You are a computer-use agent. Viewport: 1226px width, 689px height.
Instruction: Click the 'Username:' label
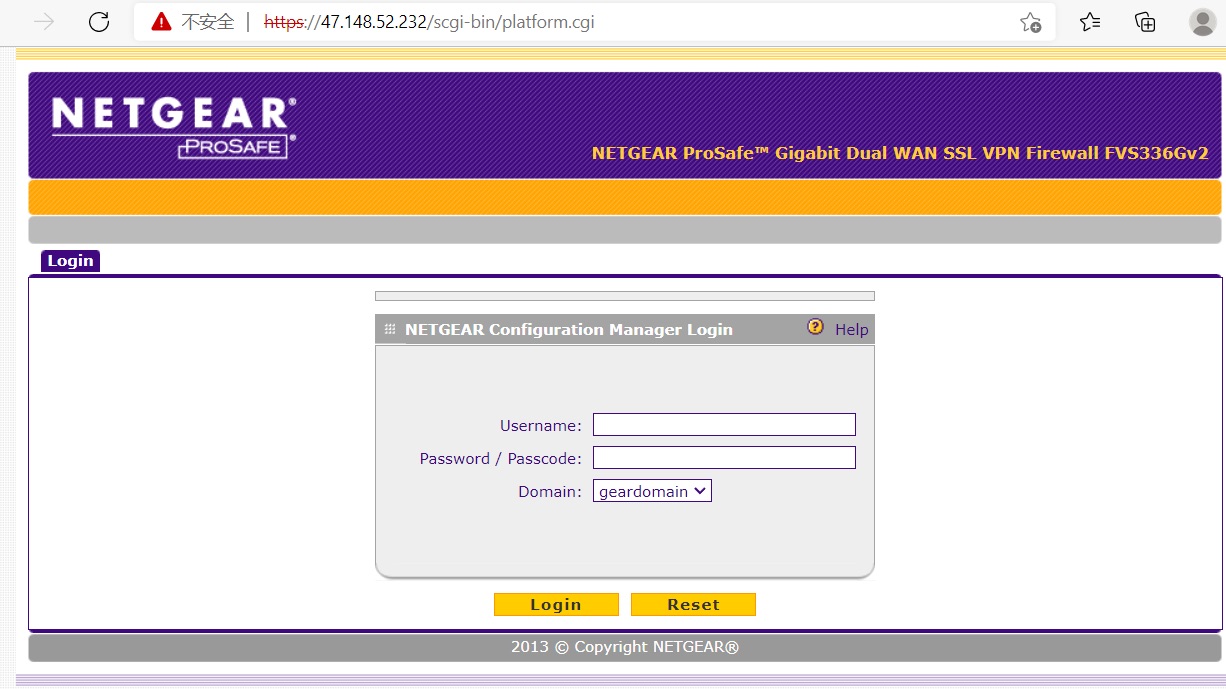click(x=540, y=426)
